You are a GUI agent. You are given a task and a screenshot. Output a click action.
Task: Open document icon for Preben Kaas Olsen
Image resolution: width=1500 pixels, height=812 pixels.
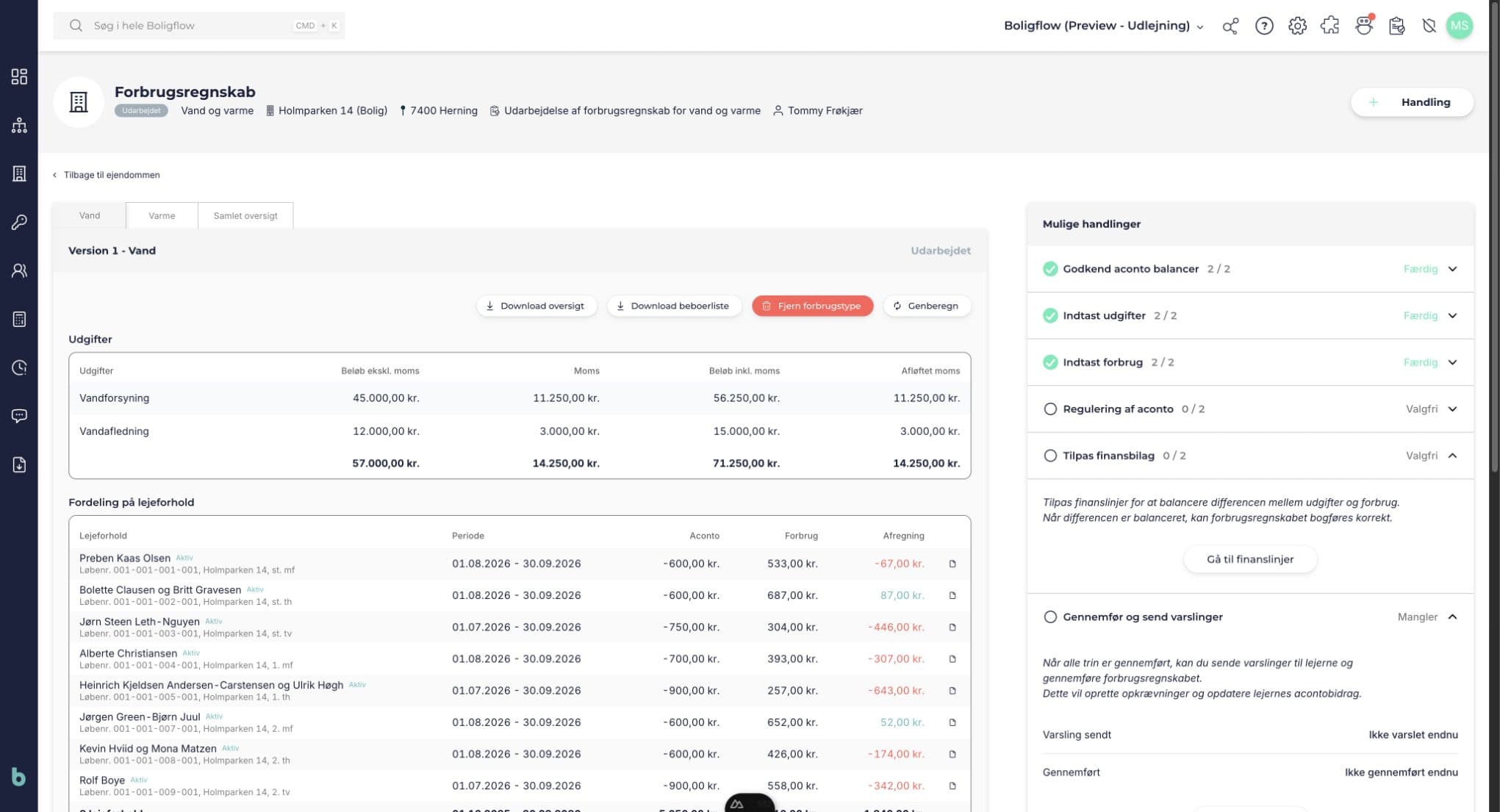[x=952, y=564]
